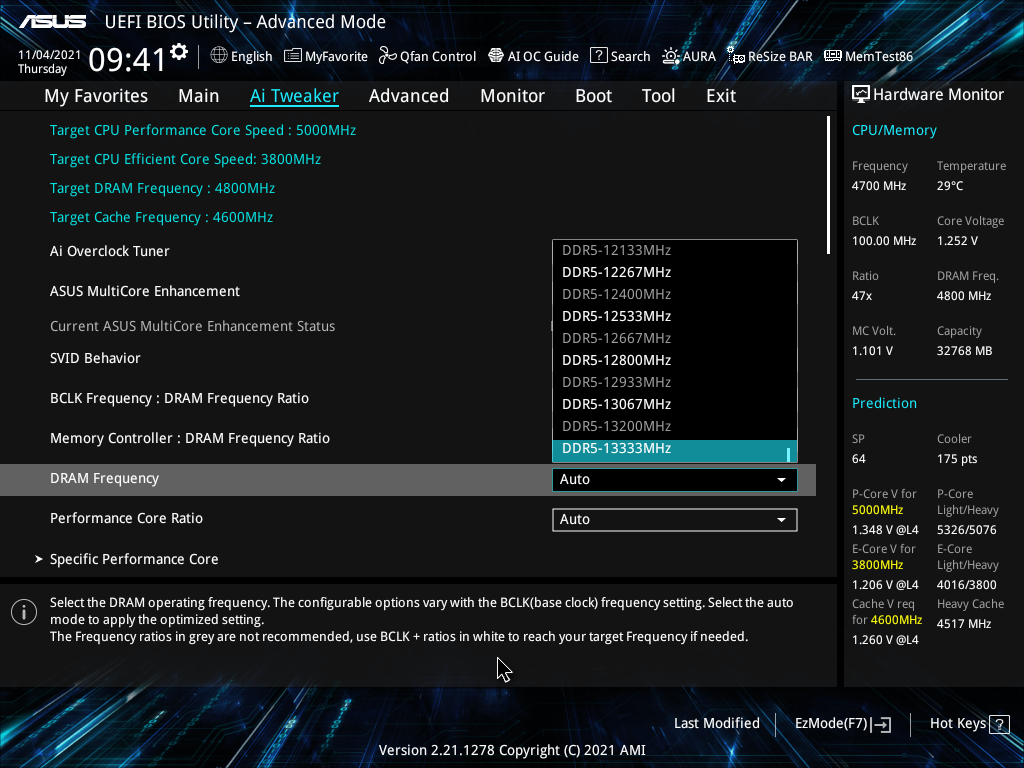Click the 11/04/2021 Thursday date
Viewport: 1024px width, 768px height.
(49, 62)
